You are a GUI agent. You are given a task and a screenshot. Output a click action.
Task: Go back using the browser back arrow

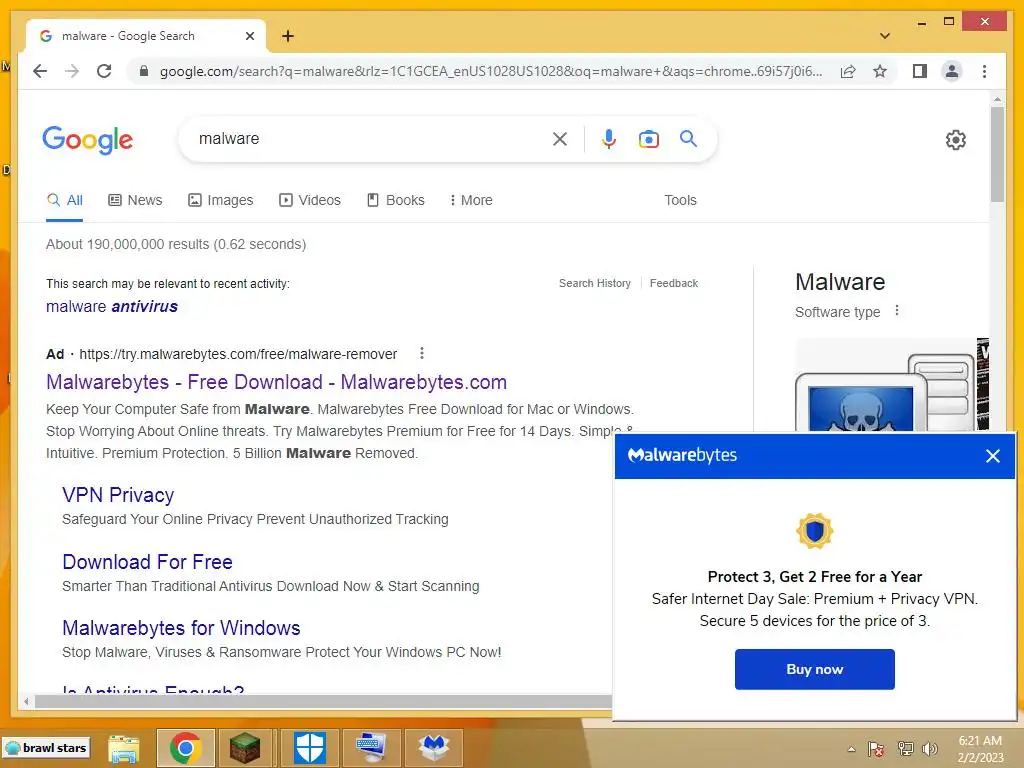(x=40, y=71)
